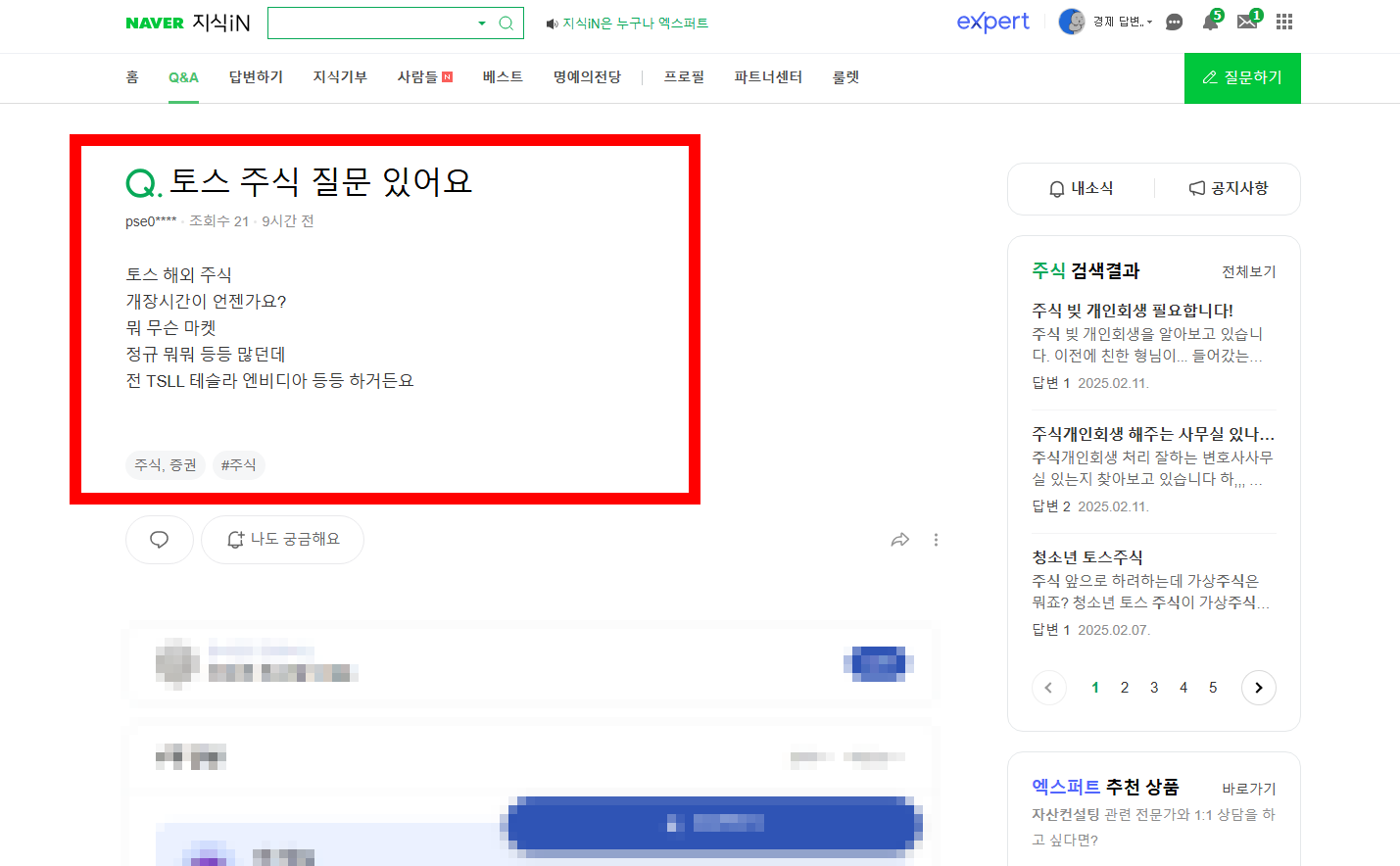Open the eXpert logo link
Image resolution: width=1400 pixels, height=866 pixels.
click(992, 22)
